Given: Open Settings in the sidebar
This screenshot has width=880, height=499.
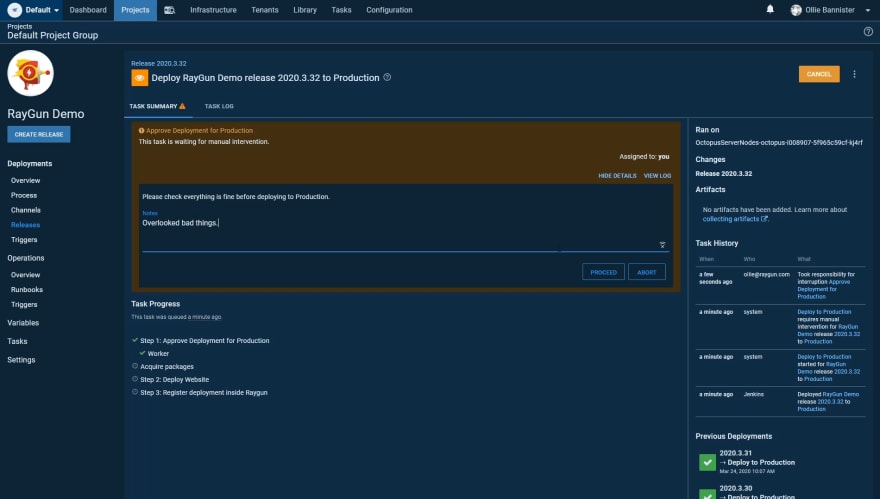Looking at the screenshot, I should pos(21,360).
